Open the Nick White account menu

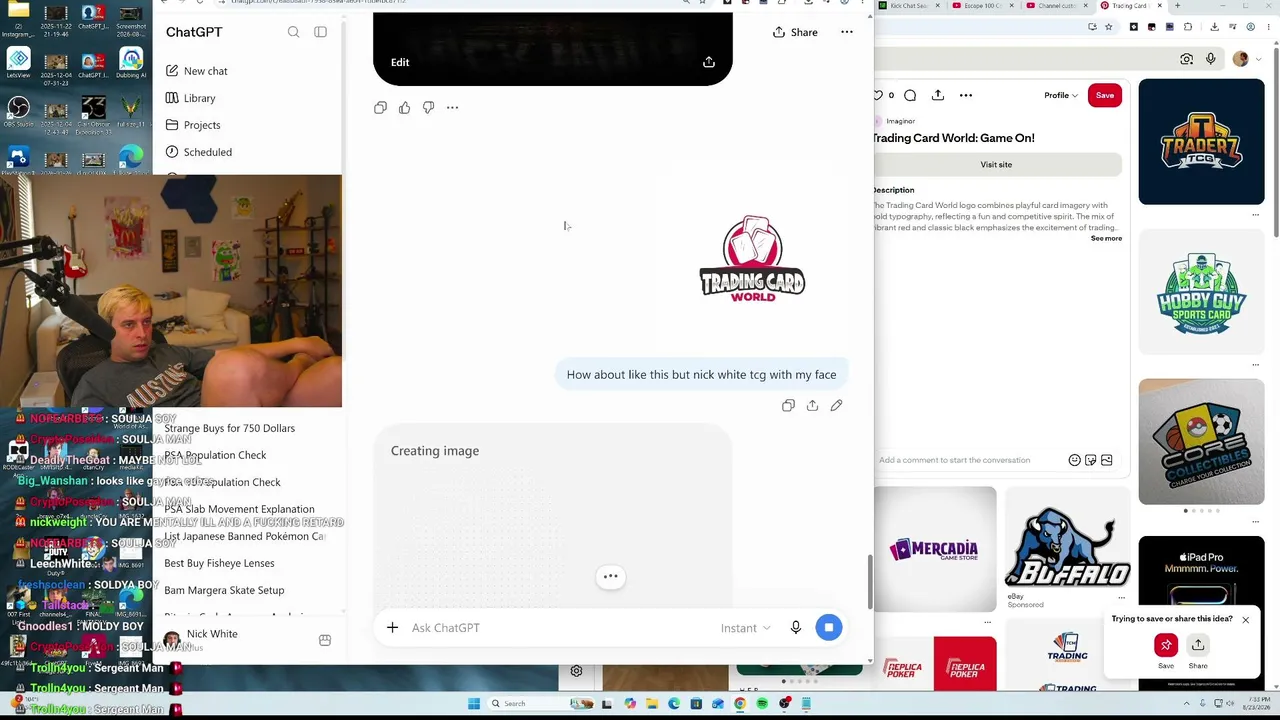[248, 640]
